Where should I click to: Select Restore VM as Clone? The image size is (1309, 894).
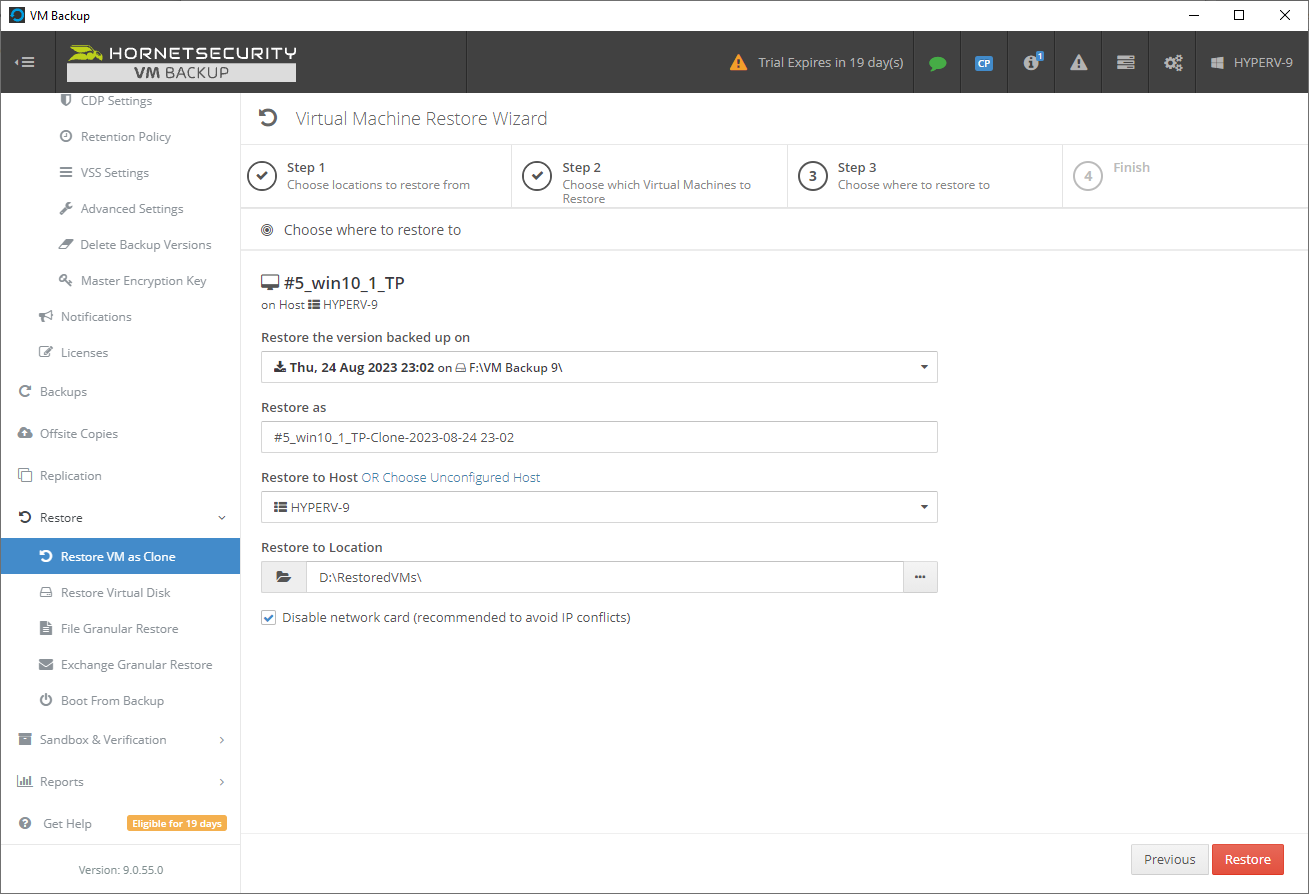(x=120, y=557)
